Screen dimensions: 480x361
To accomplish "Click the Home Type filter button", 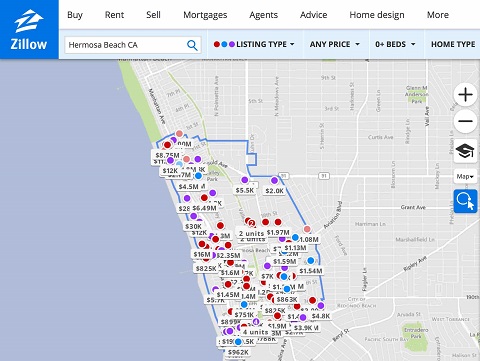I will (453, 44).
